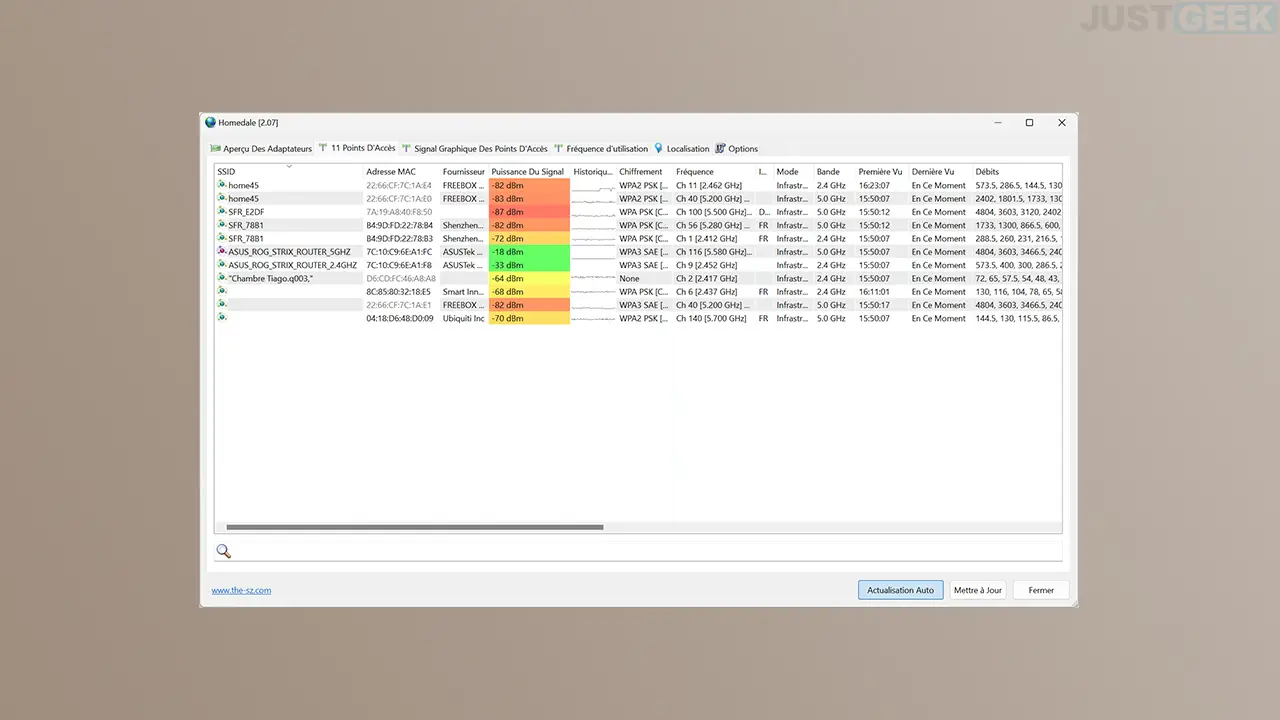1280x720 pixels.
Task: Select the SFR_E2DF SSID text
Action: (246, 212)
